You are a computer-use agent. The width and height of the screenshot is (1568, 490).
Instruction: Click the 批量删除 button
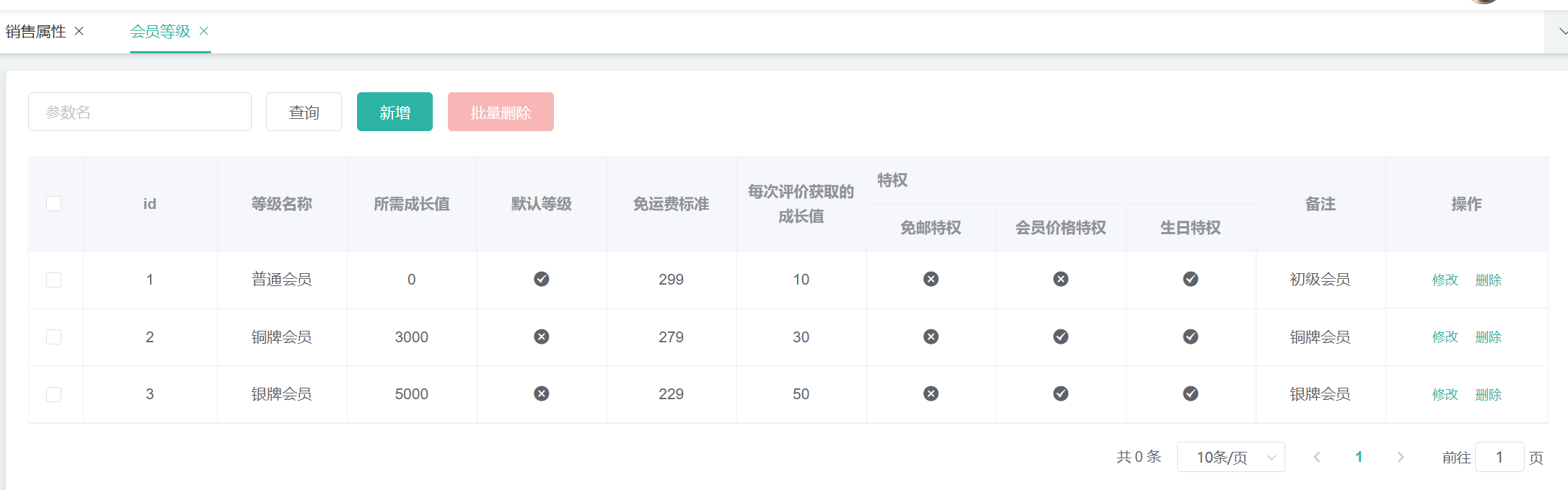[x=501, y=112]
